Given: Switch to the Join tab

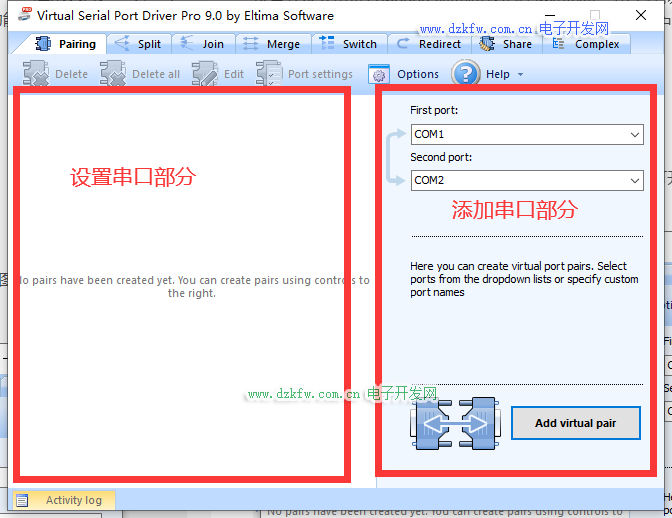Looking at the screenshot, I should tap(203, 44).
